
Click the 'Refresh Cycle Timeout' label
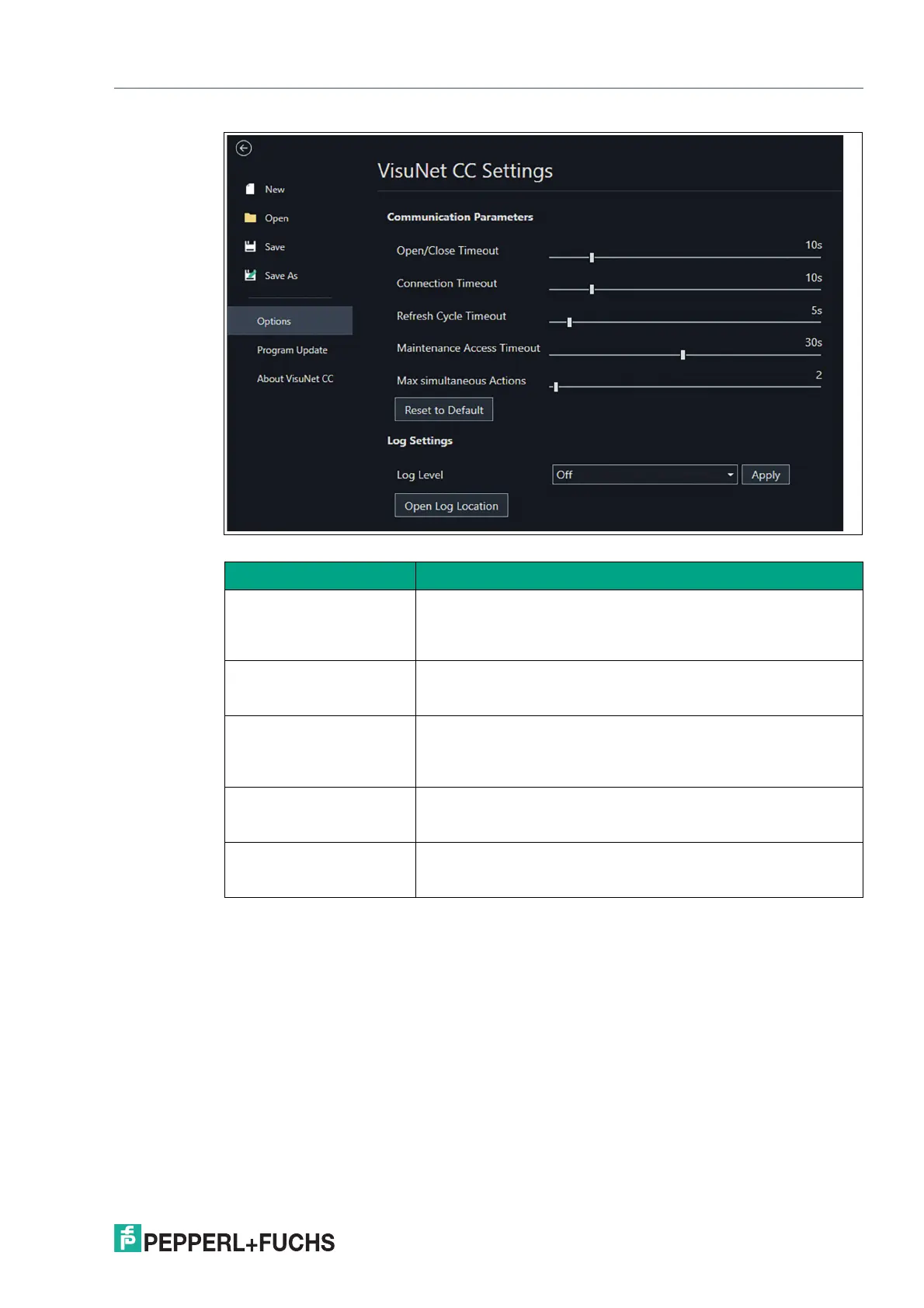tap(451, 316)
